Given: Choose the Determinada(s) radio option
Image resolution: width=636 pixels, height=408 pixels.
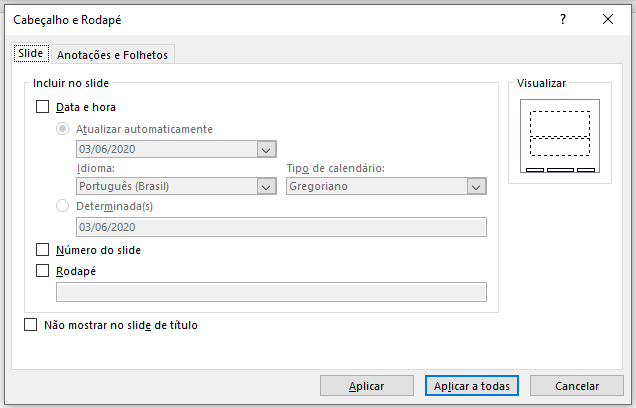Looking at the screenshot, I should pos(63,206).
